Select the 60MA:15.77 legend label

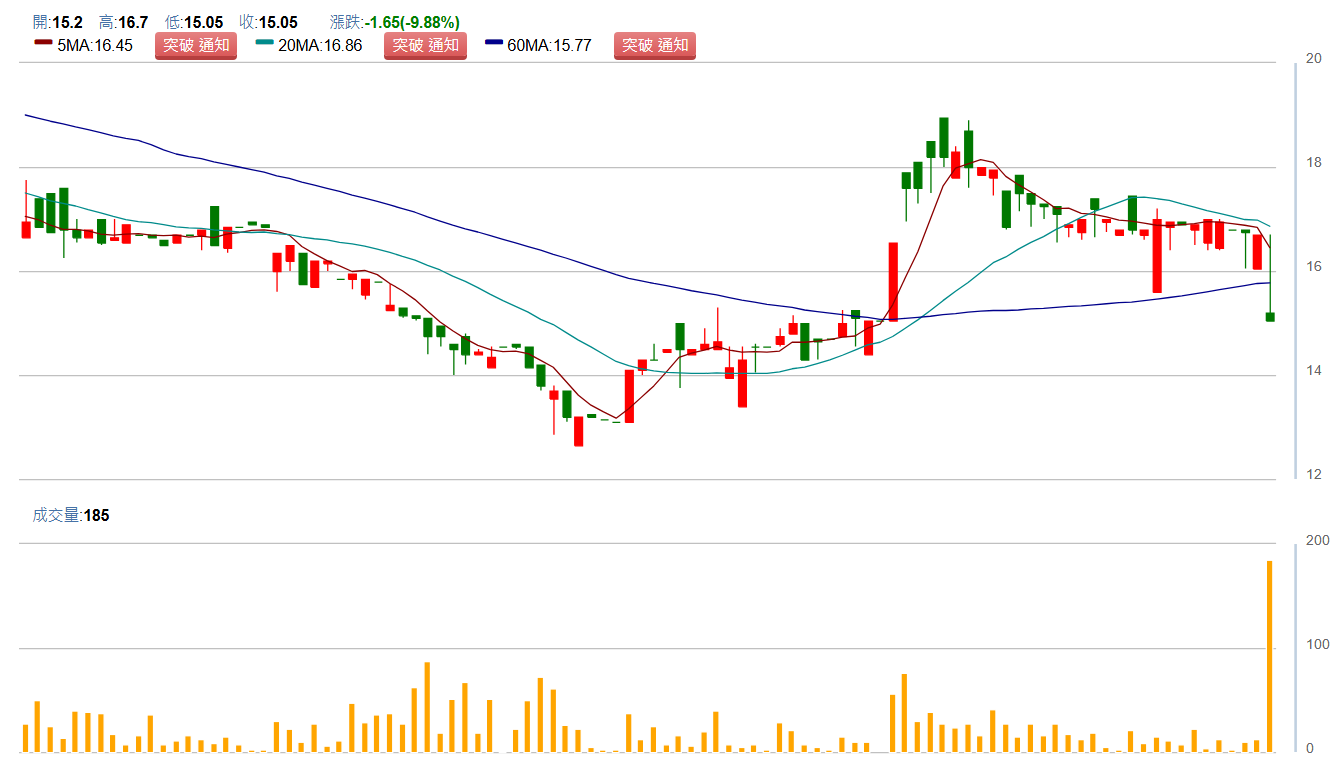coord(550,45)
